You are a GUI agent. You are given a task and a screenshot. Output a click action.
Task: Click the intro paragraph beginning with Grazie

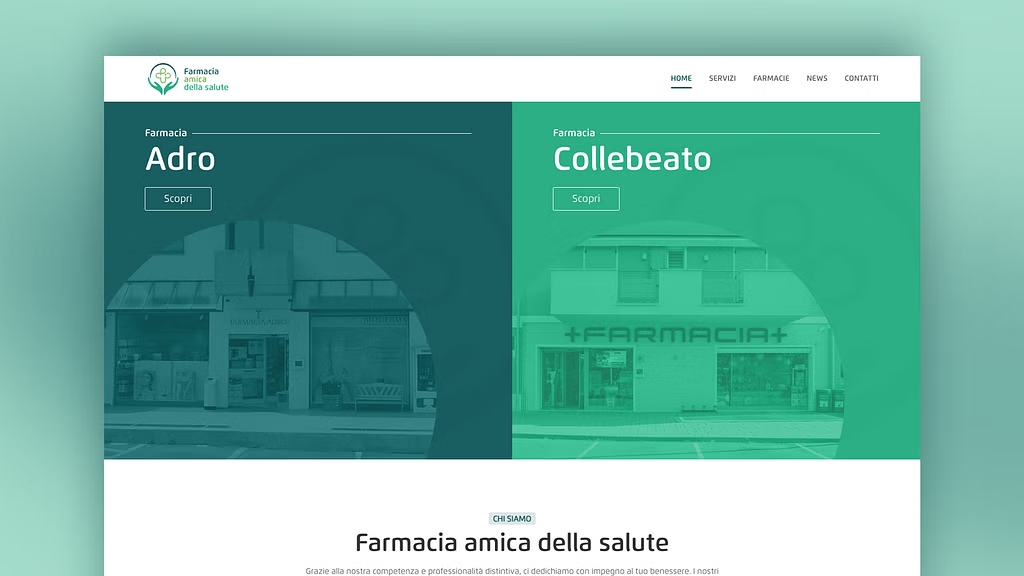(x=512, y=571)
